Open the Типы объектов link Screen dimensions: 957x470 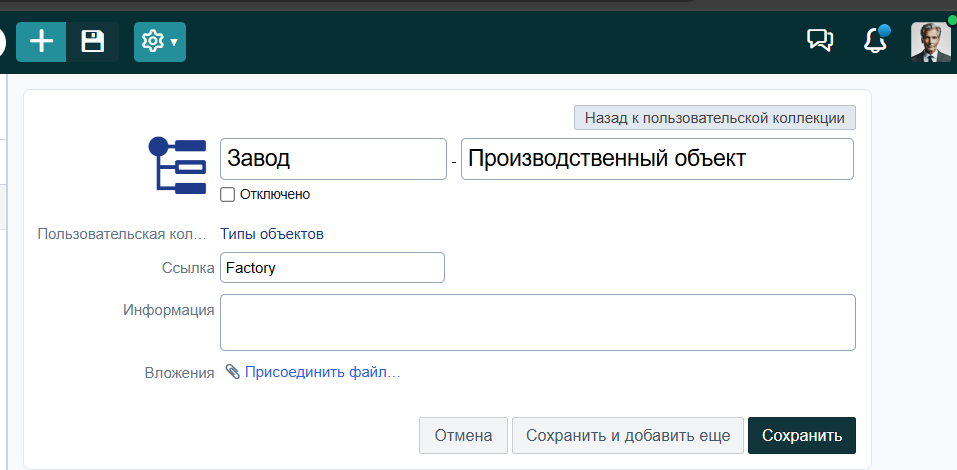(x=272, y=234)
